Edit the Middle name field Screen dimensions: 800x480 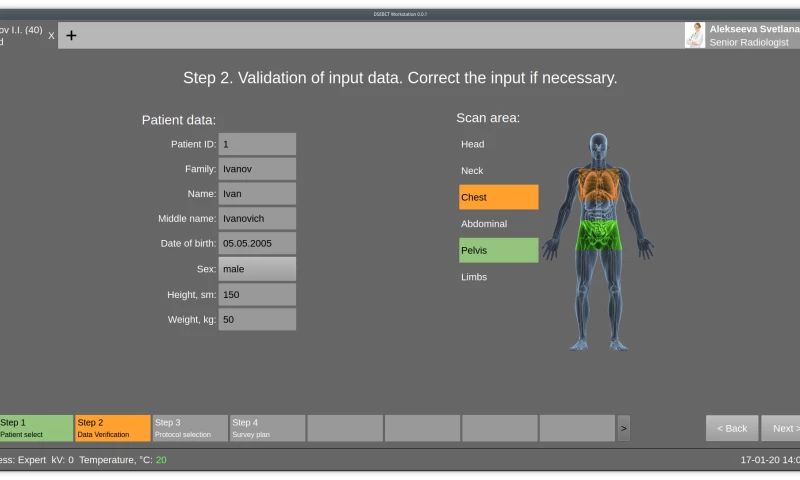tap(257, 218)
